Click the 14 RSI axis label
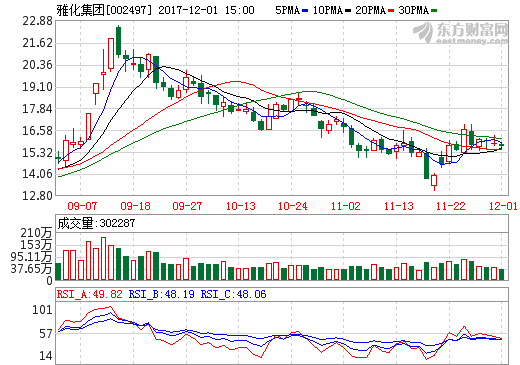 point(46,356)
